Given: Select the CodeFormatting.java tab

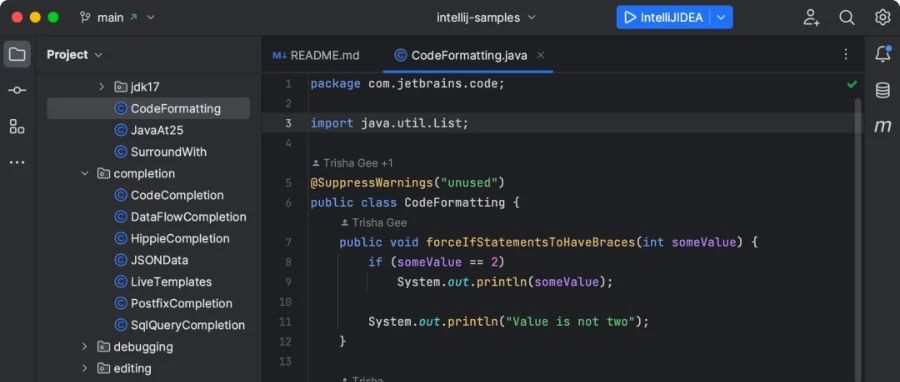Looking at the screenshot, I should (469, 55).
